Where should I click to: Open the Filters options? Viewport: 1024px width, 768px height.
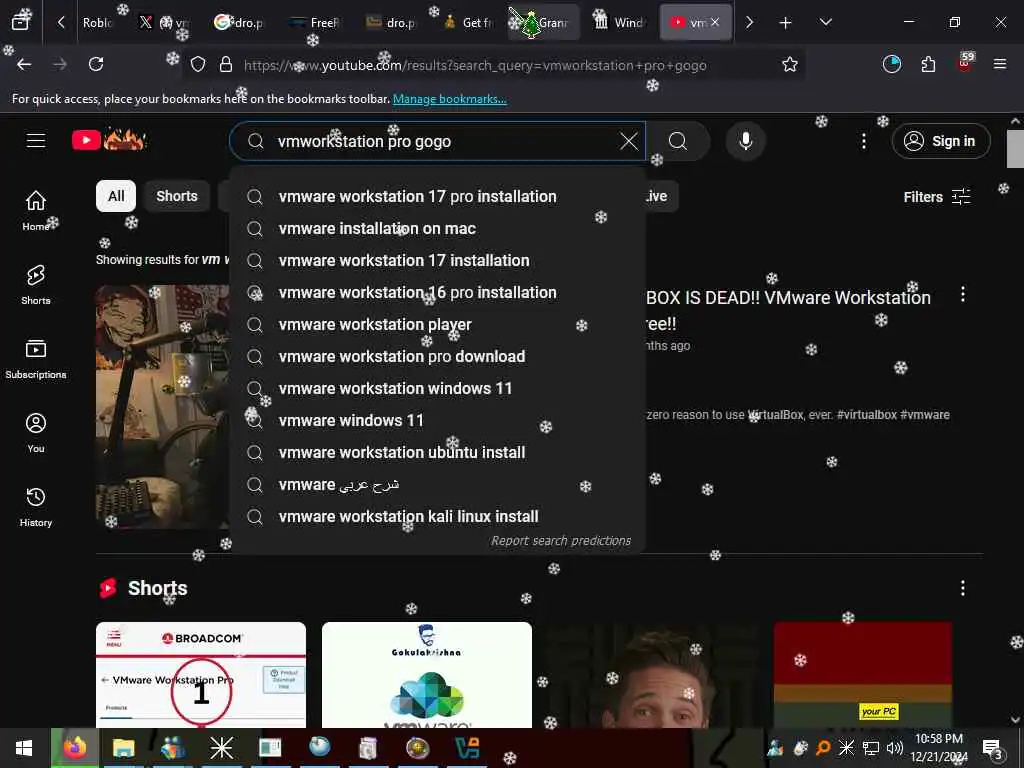point(937,197)
